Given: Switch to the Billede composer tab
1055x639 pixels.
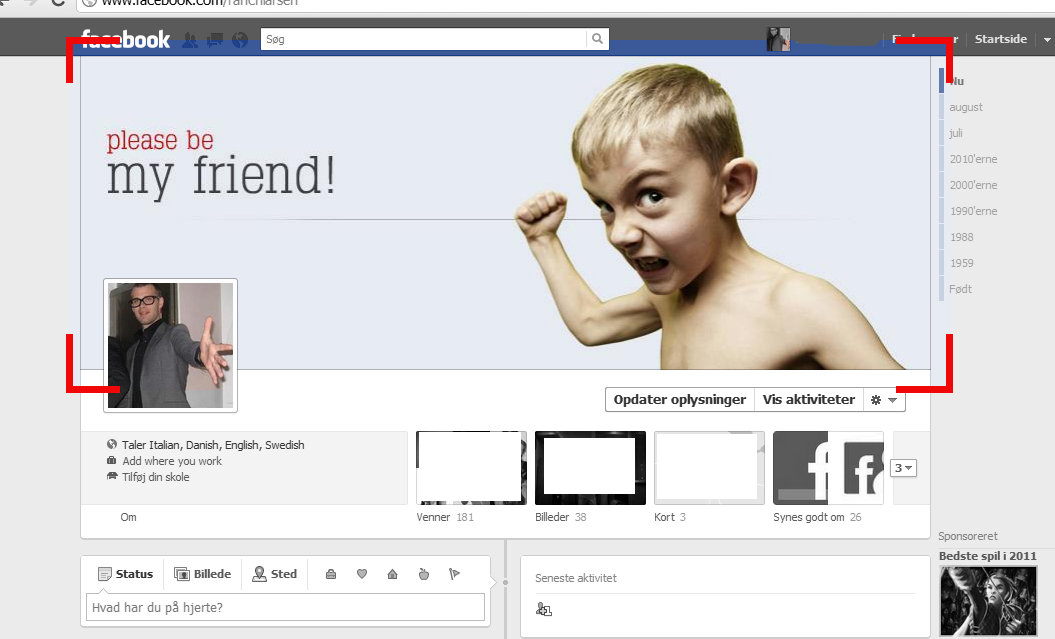Looking at the screenshot, I should (x=203, y=574).
